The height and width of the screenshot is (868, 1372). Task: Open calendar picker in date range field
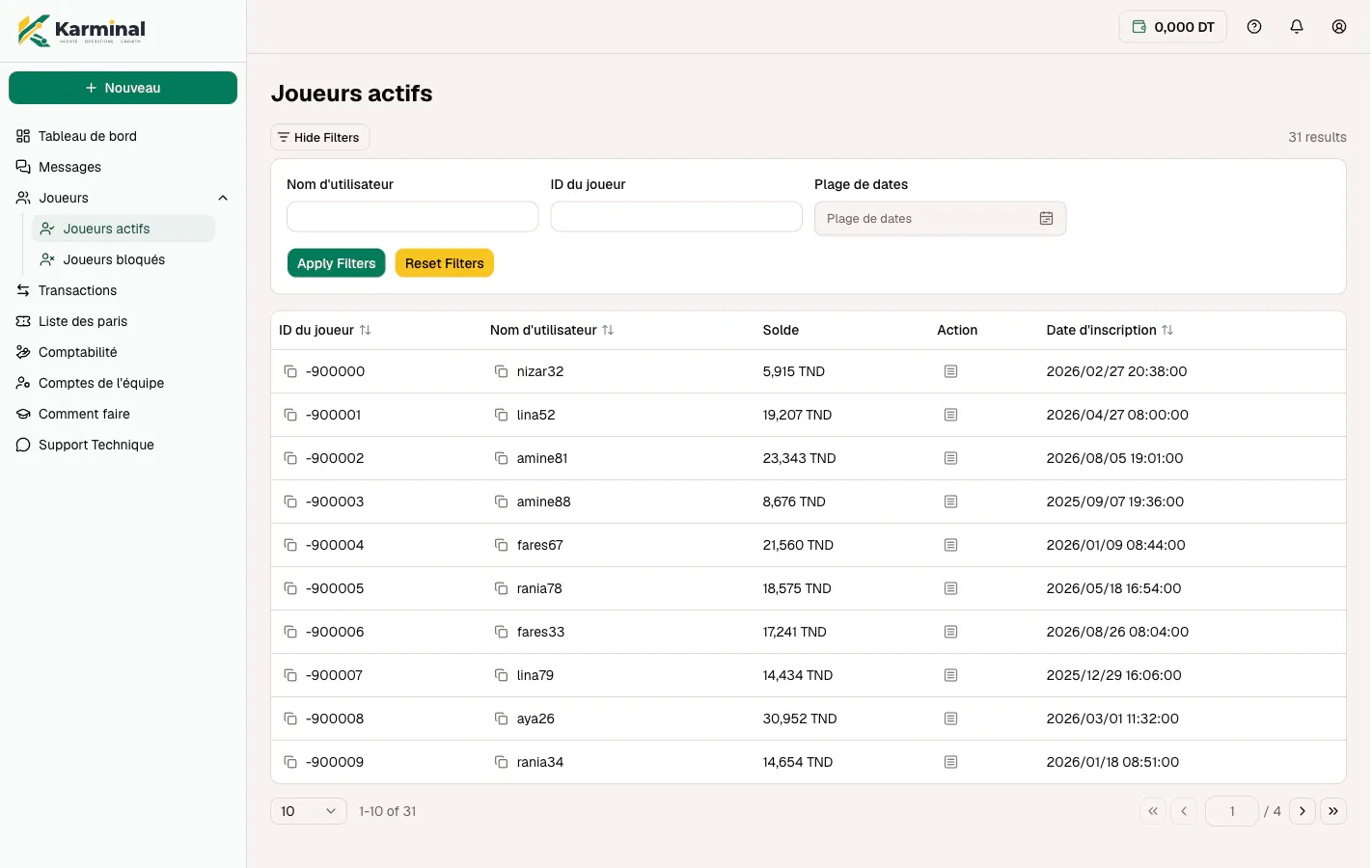(x=1046, y=219)
